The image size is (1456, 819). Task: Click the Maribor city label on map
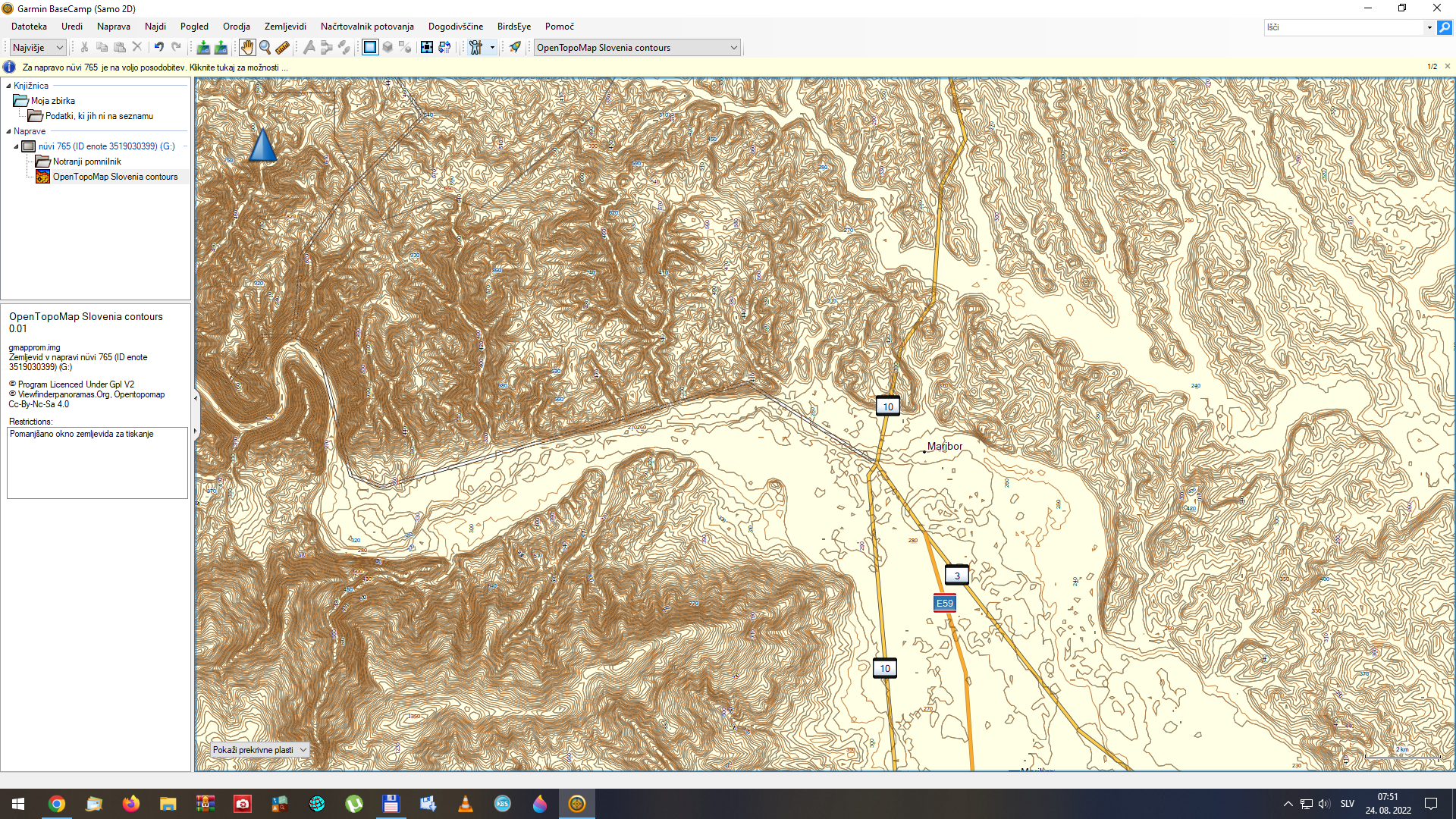[945, 446]
